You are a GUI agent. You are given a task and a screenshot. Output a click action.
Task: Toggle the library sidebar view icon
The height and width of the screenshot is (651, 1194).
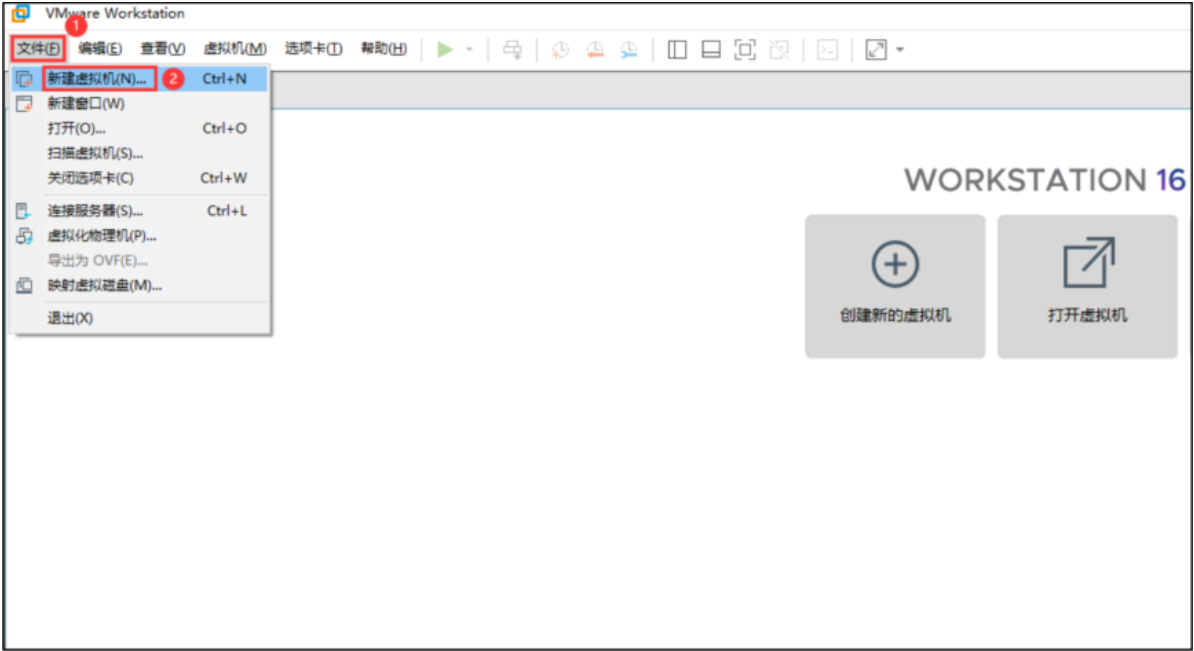coord(677,49)
